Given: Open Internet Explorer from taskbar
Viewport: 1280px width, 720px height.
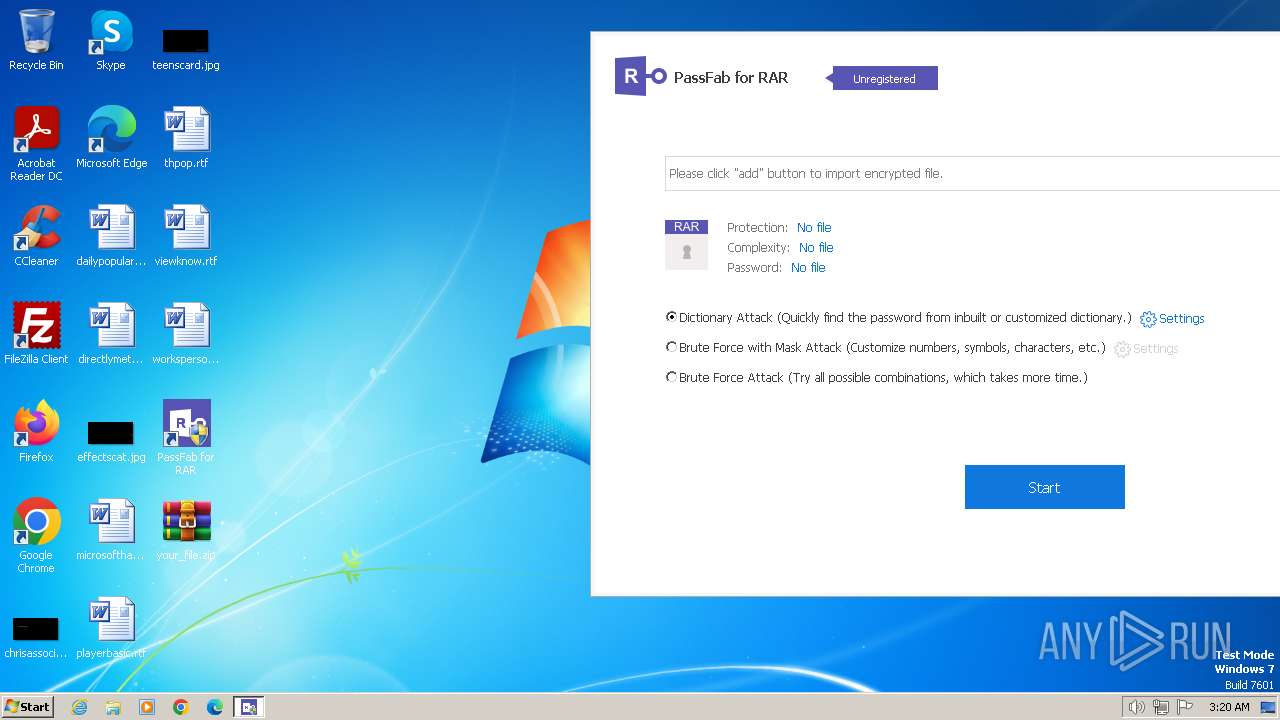Looking at the screenshot, I should [79, 707].
